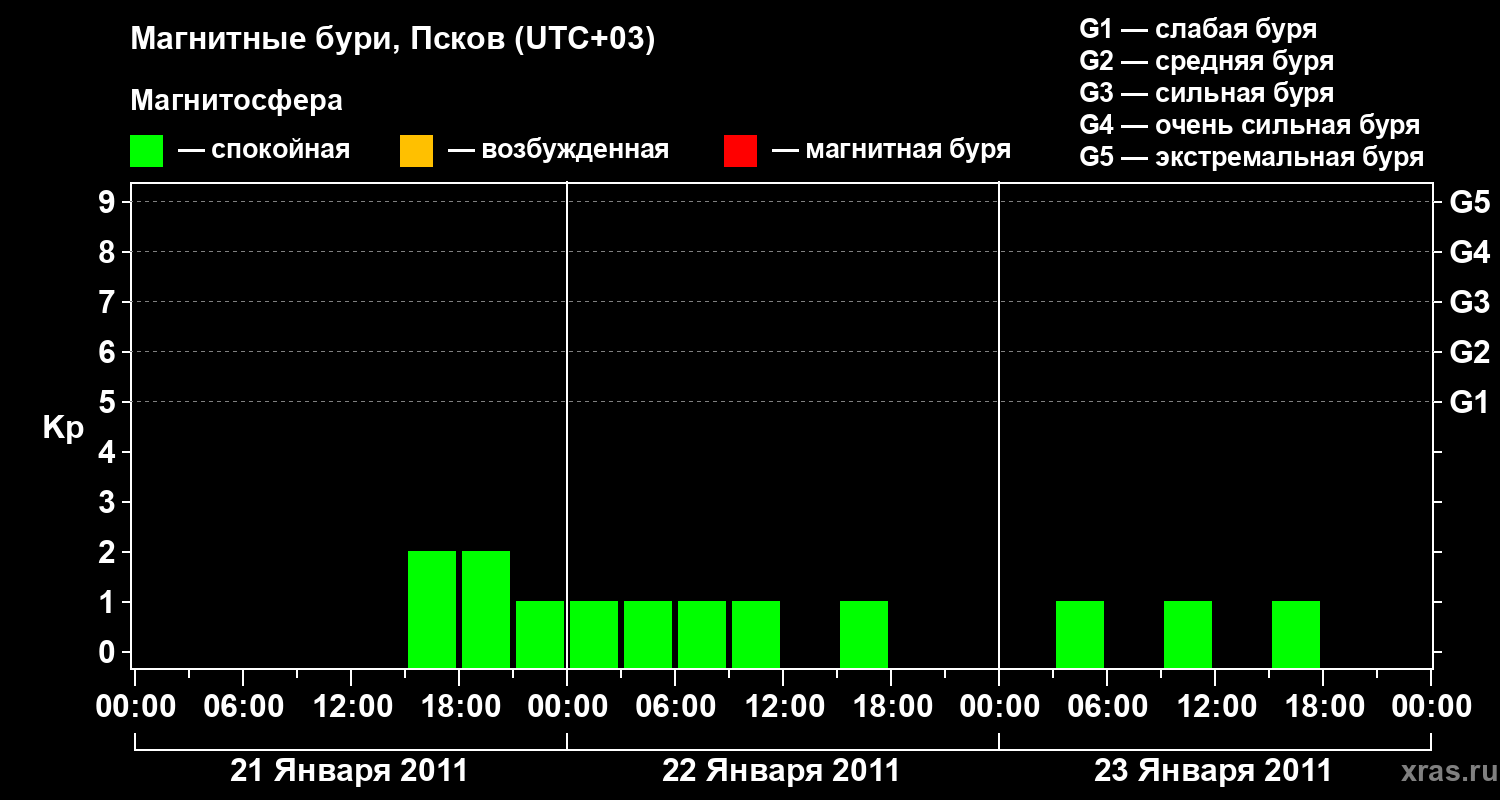Click the green 'спокойная' legend swatch
The height and width of the screenshot is (800, 1500).
(146, 151)
